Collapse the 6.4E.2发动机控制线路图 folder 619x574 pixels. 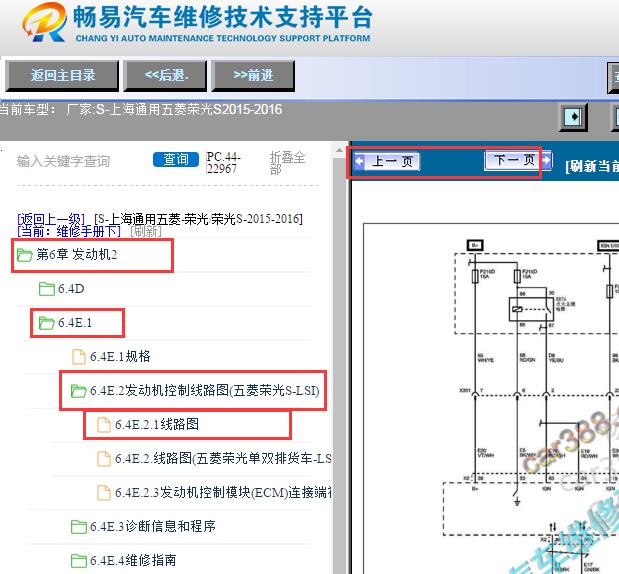[204, 390]
